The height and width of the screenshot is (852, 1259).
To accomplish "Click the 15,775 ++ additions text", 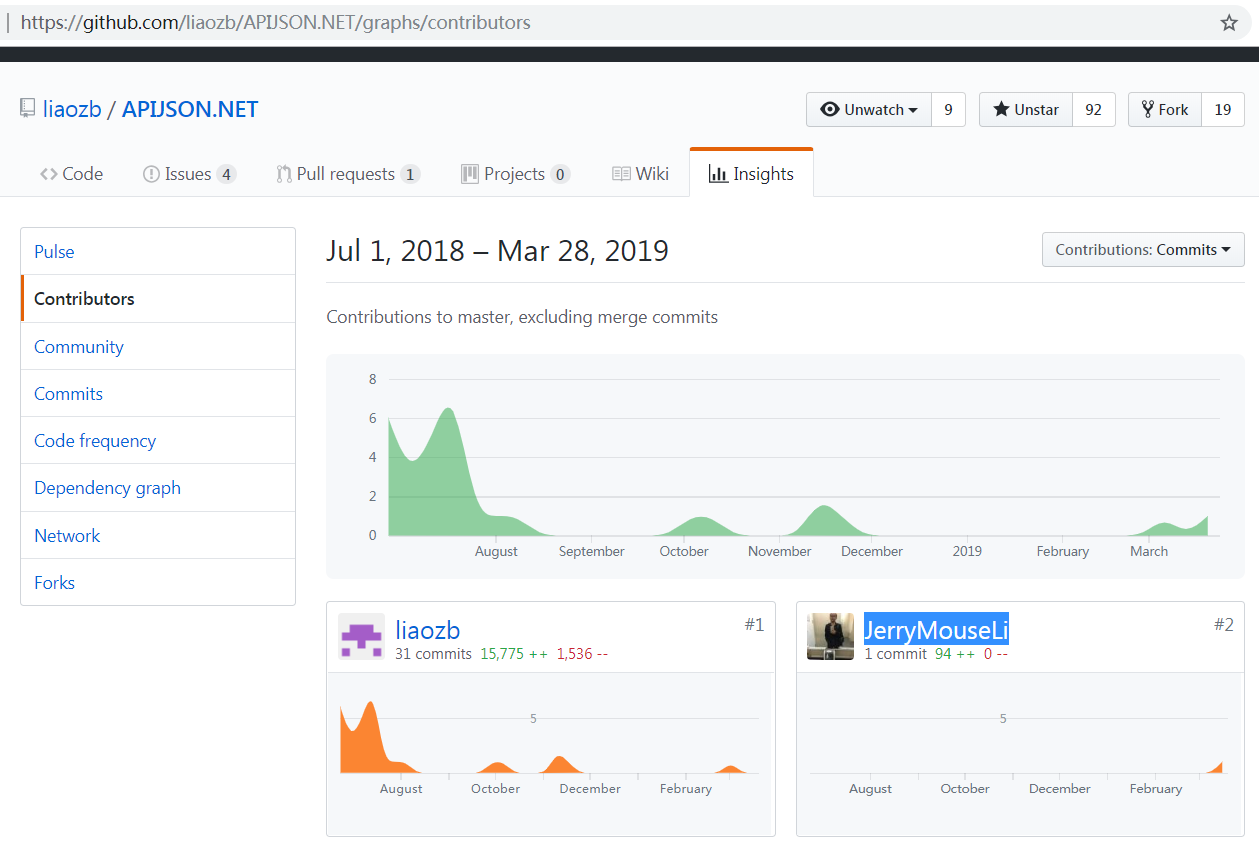I will pos(514,654).
